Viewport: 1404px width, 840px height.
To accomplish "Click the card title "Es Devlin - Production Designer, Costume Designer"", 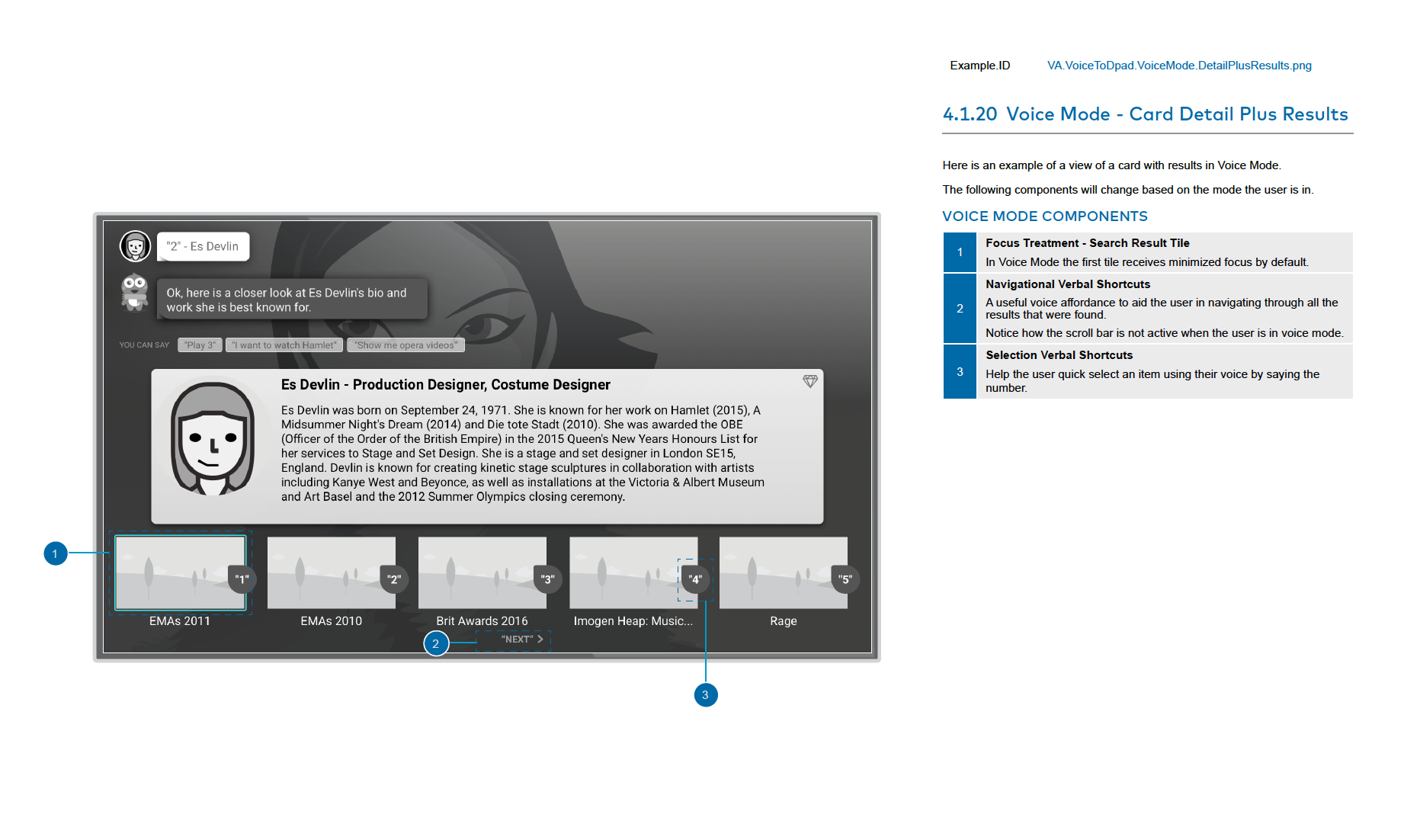I will point(446,385).
